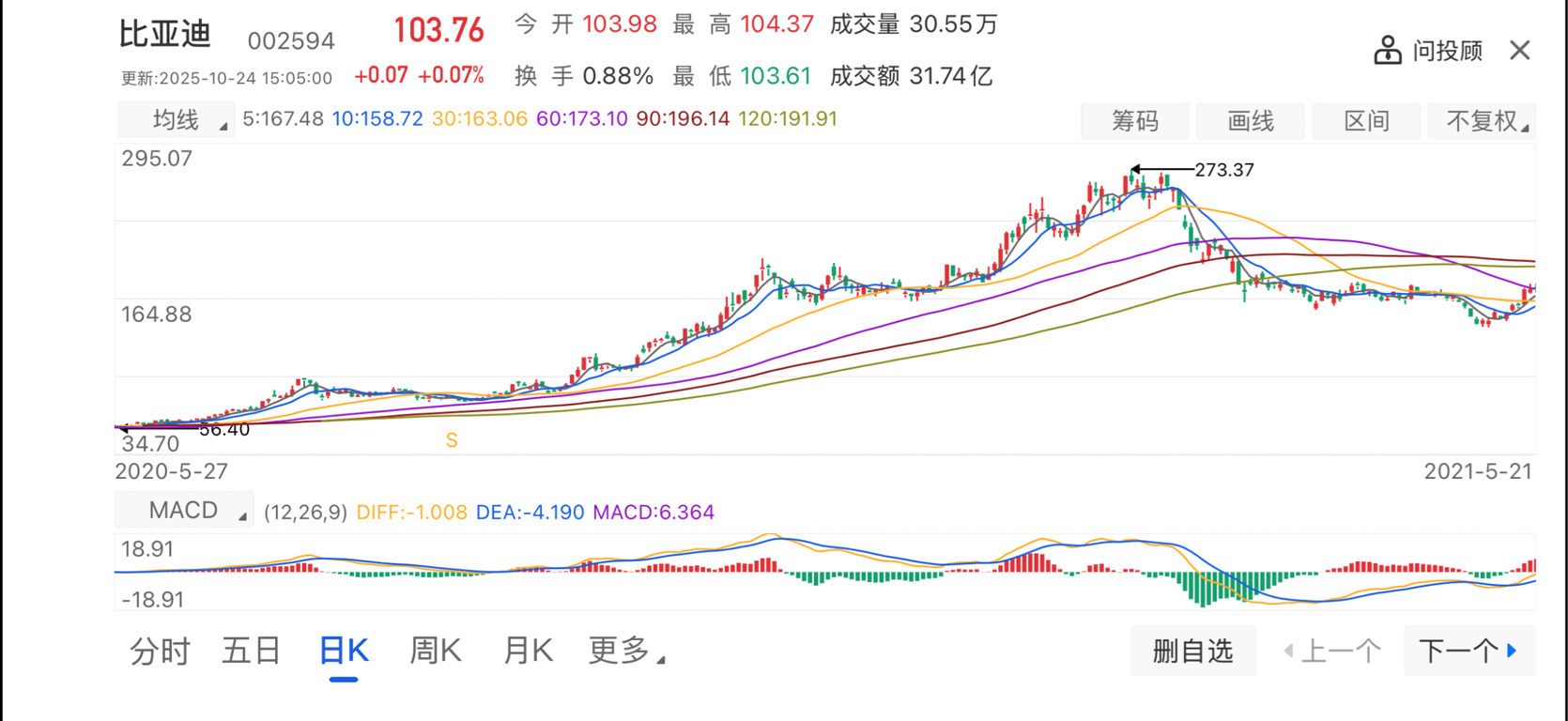Go to 上一个 previous stock
1568x721 pixels.
[x=1332, y=651]
